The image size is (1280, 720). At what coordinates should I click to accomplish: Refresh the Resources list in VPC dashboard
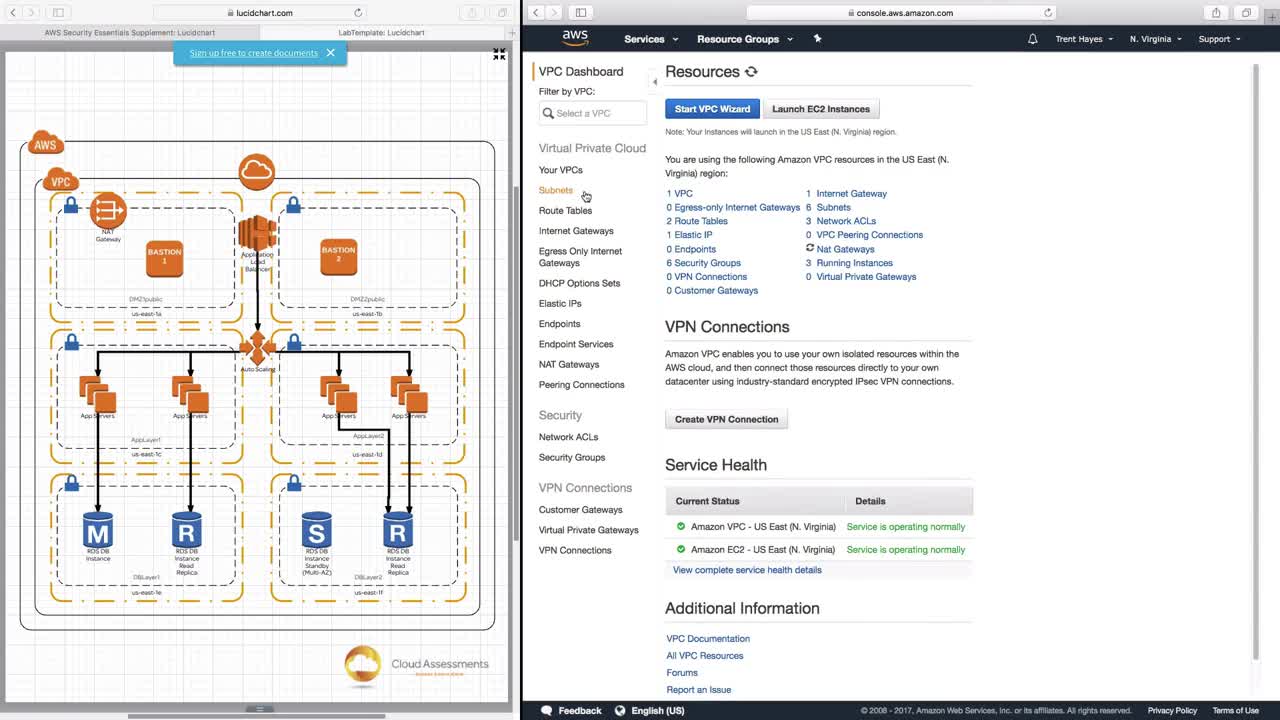[x=751, y=72]
